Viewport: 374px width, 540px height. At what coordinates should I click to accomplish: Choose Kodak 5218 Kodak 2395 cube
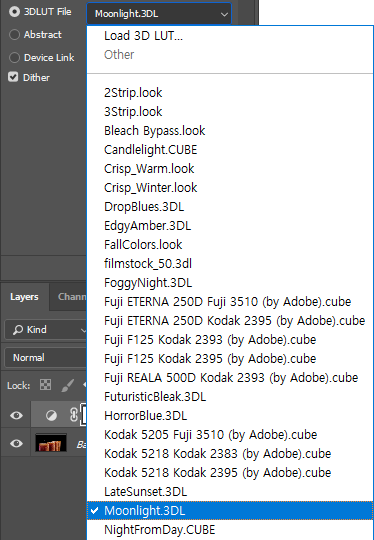coord(230,472)
